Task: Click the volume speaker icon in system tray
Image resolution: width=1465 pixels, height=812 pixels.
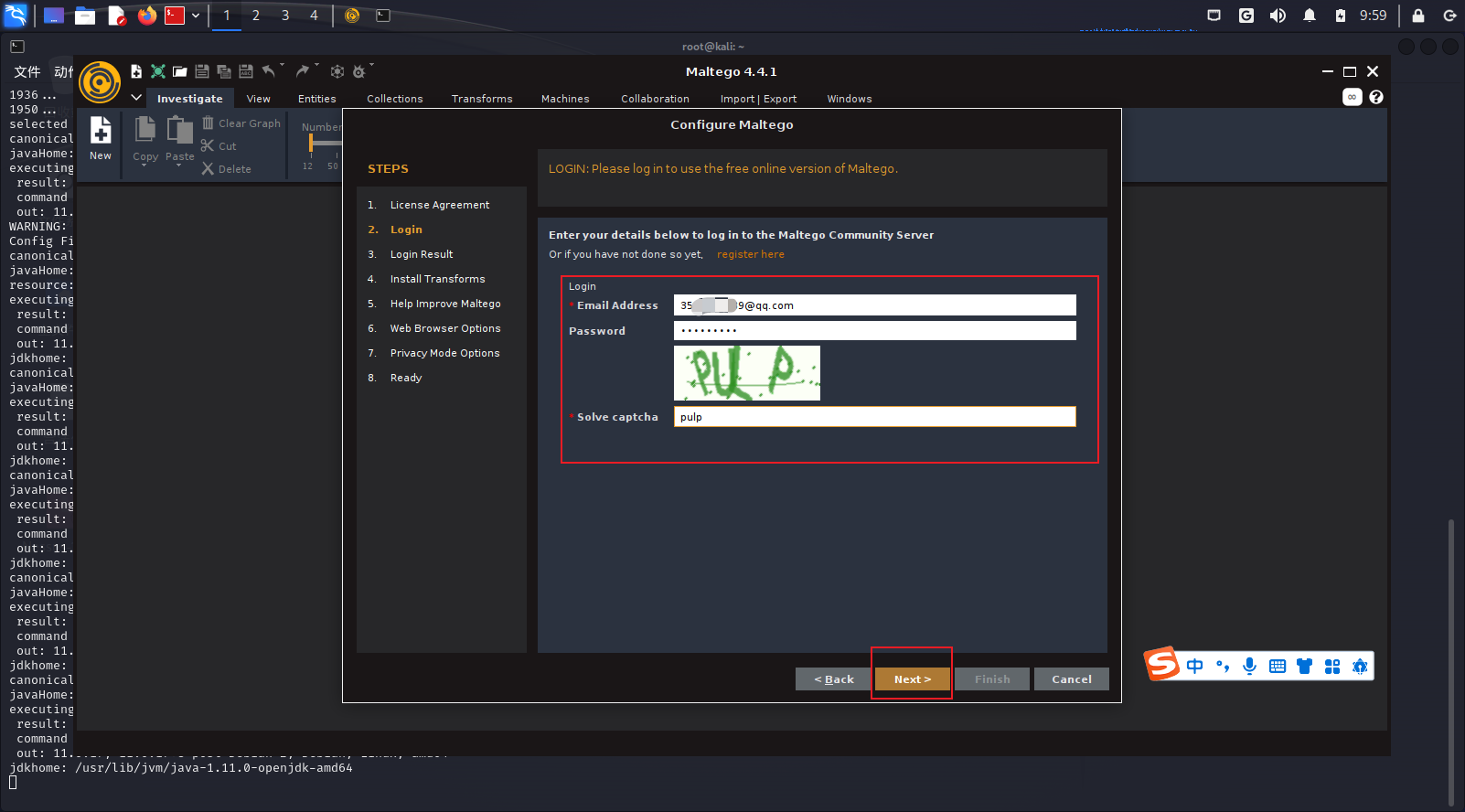Action: pyautogui.click(x=1278, y=16)
